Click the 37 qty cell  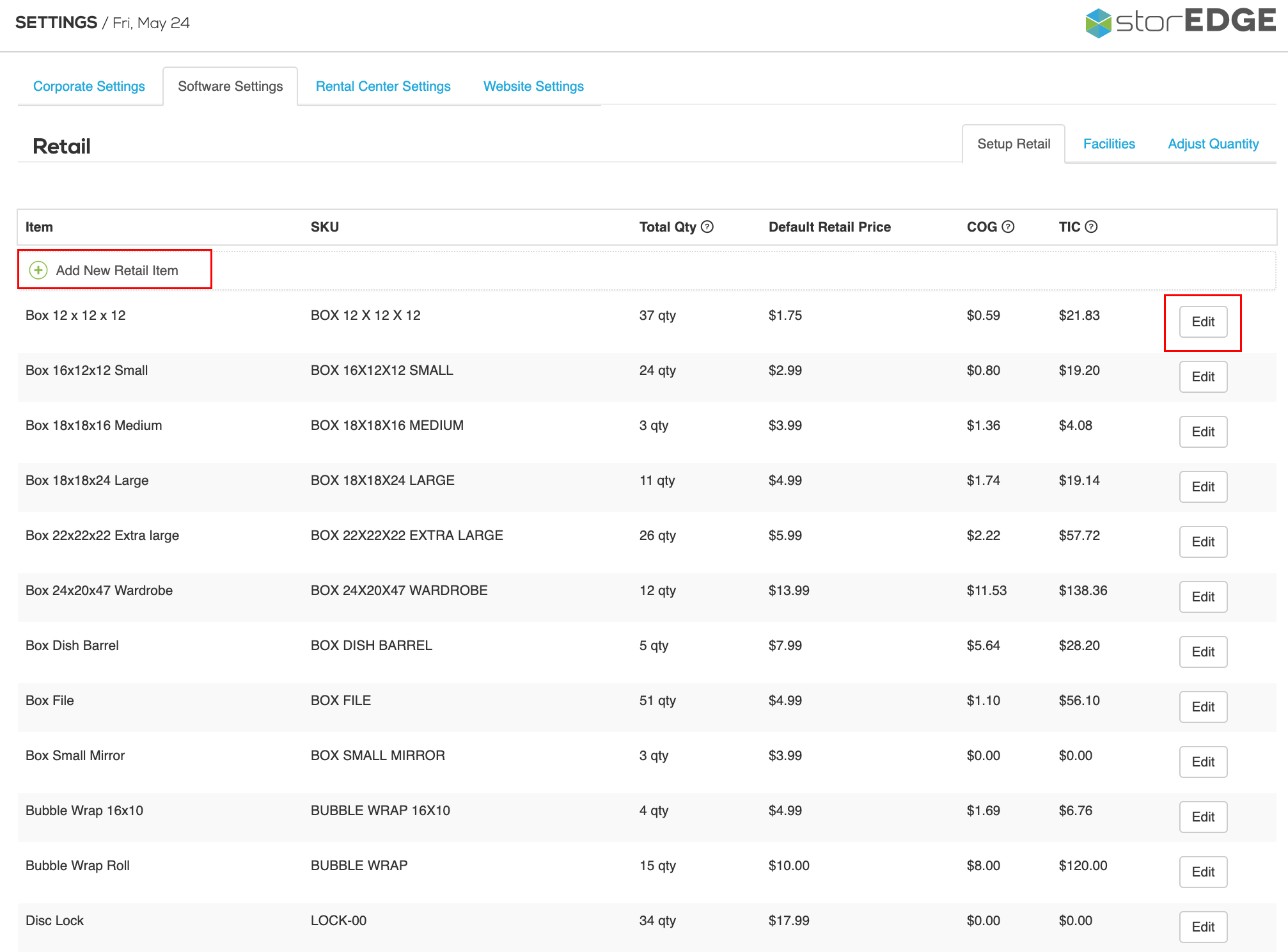(x=657, y=315)
